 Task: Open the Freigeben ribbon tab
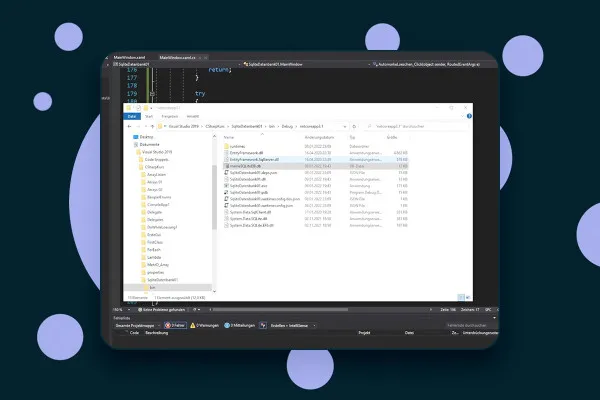tap(170, 116)
